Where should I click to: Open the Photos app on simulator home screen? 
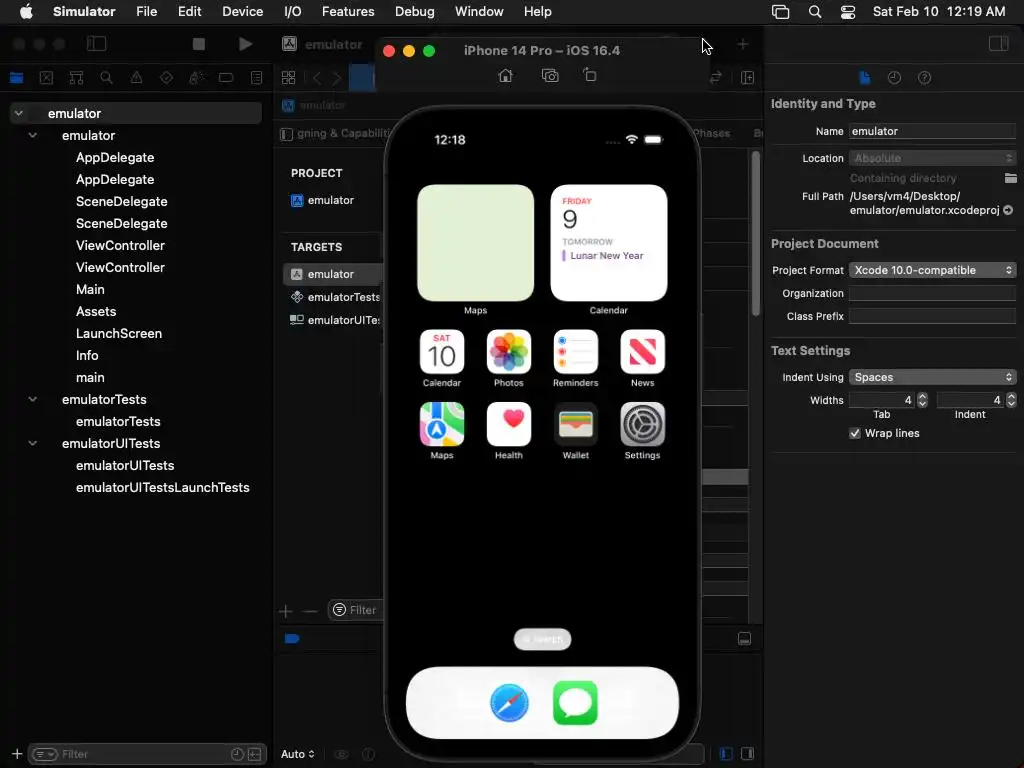[509, 352]
